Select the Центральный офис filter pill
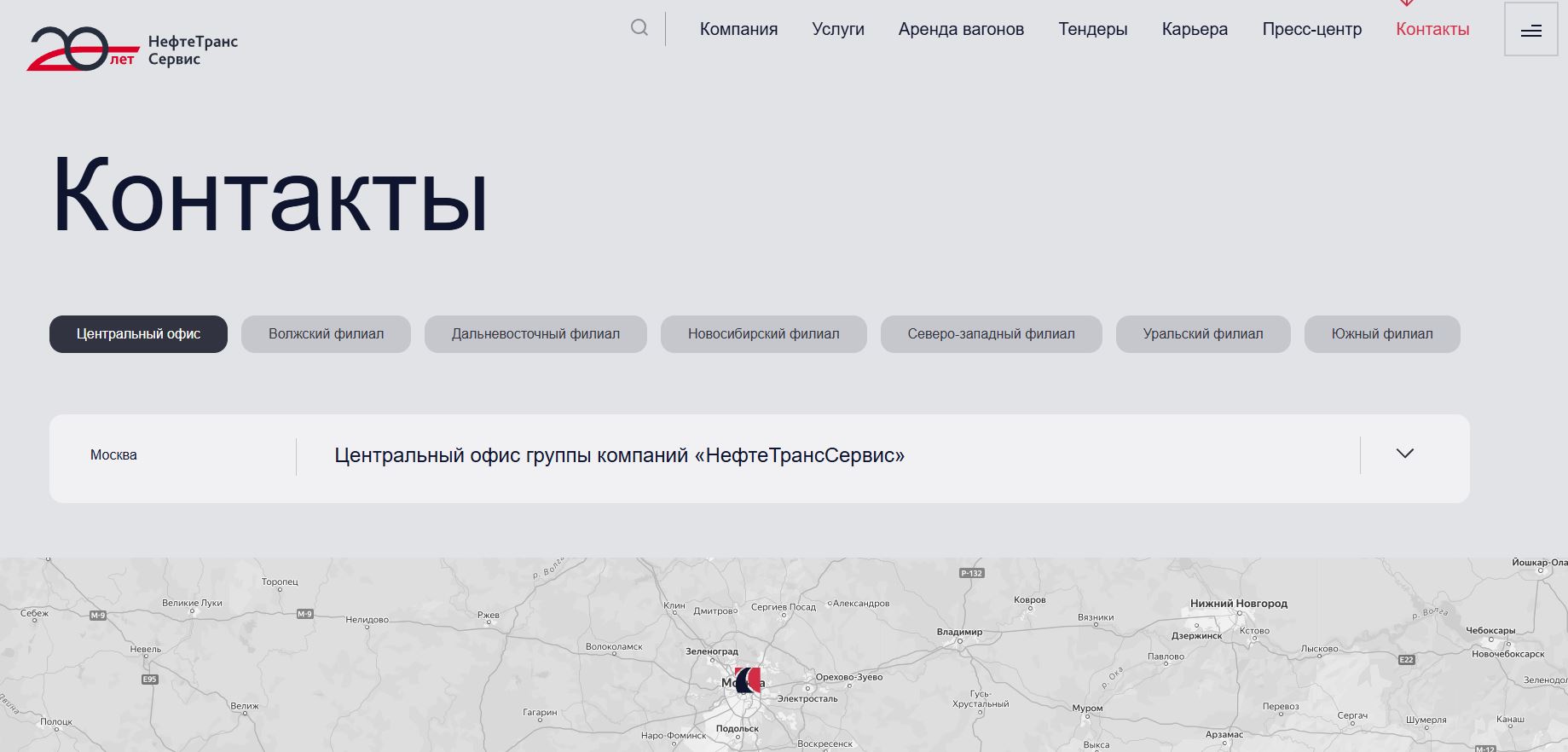 138,334
